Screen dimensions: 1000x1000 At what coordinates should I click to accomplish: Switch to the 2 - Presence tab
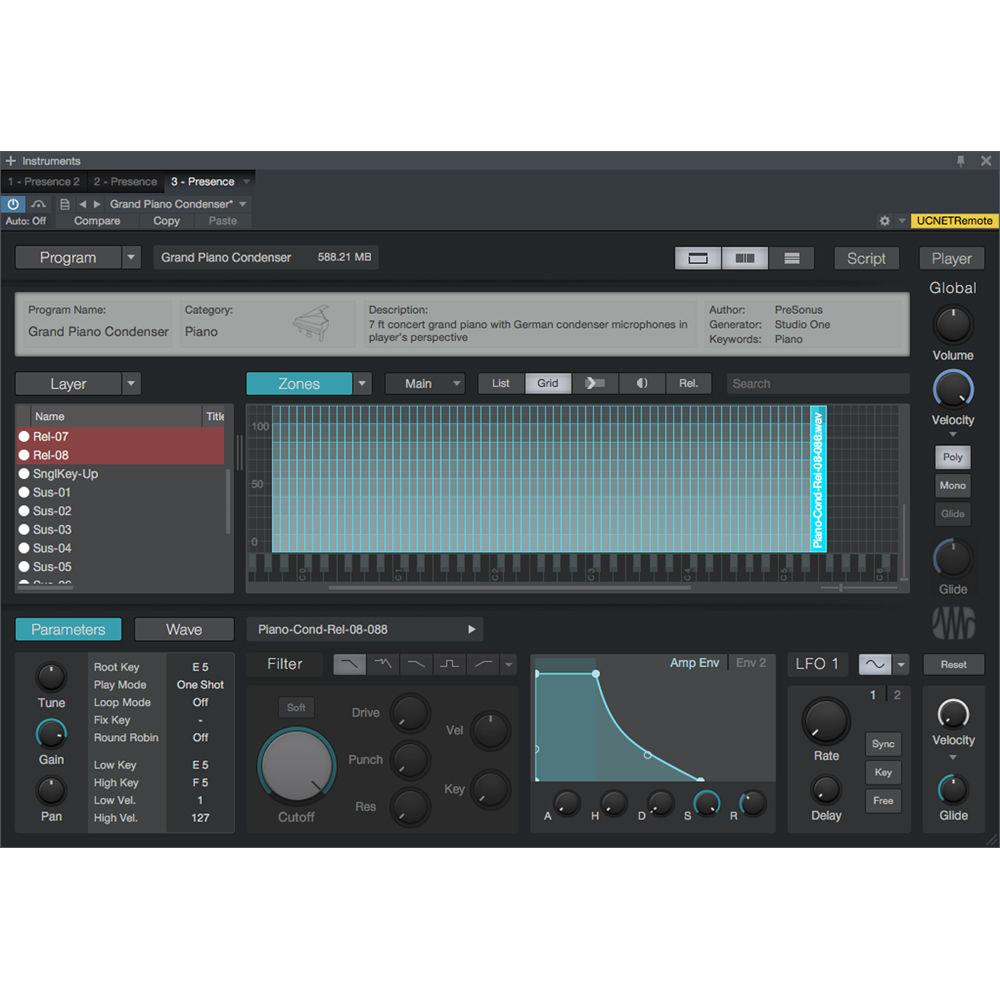[x=124, y=181]
